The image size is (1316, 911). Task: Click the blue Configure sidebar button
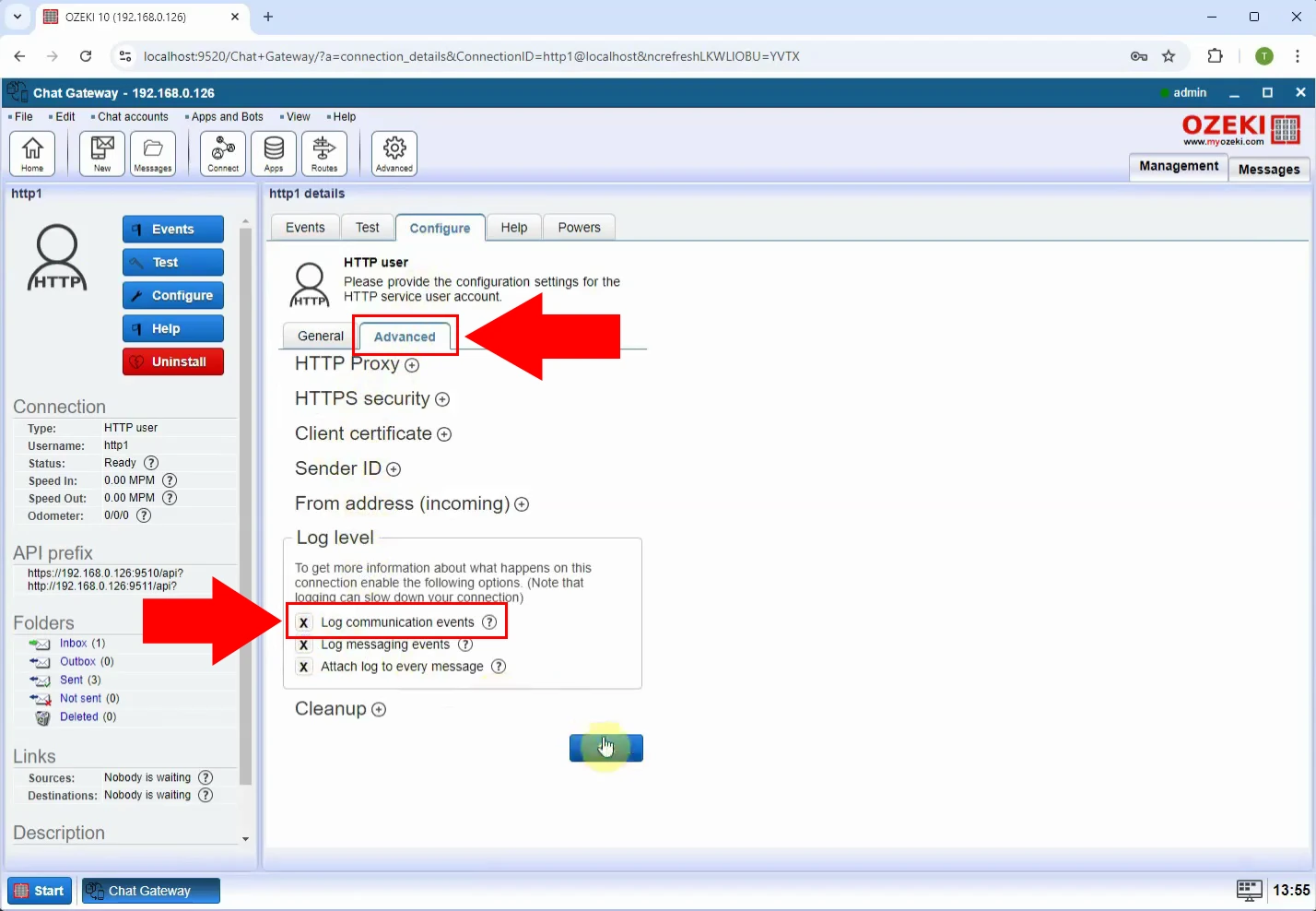tap(173, 296)
